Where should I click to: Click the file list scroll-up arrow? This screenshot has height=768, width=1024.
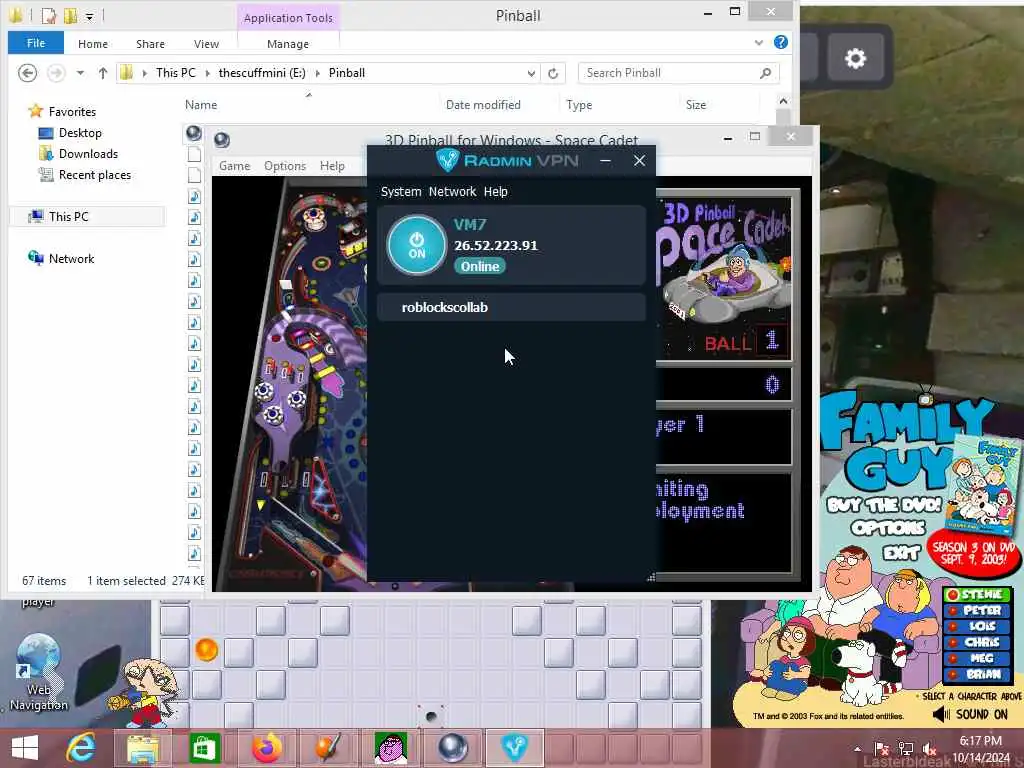[783, 101]
